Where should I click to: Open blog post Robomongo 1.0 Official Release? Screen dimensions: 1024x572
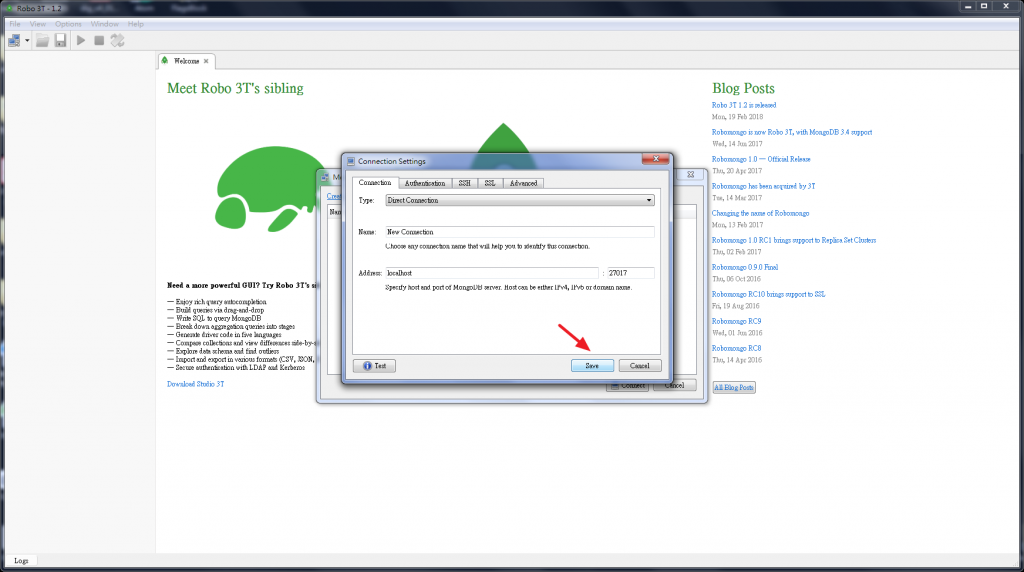pyautogui.click(x=761, y=159)
